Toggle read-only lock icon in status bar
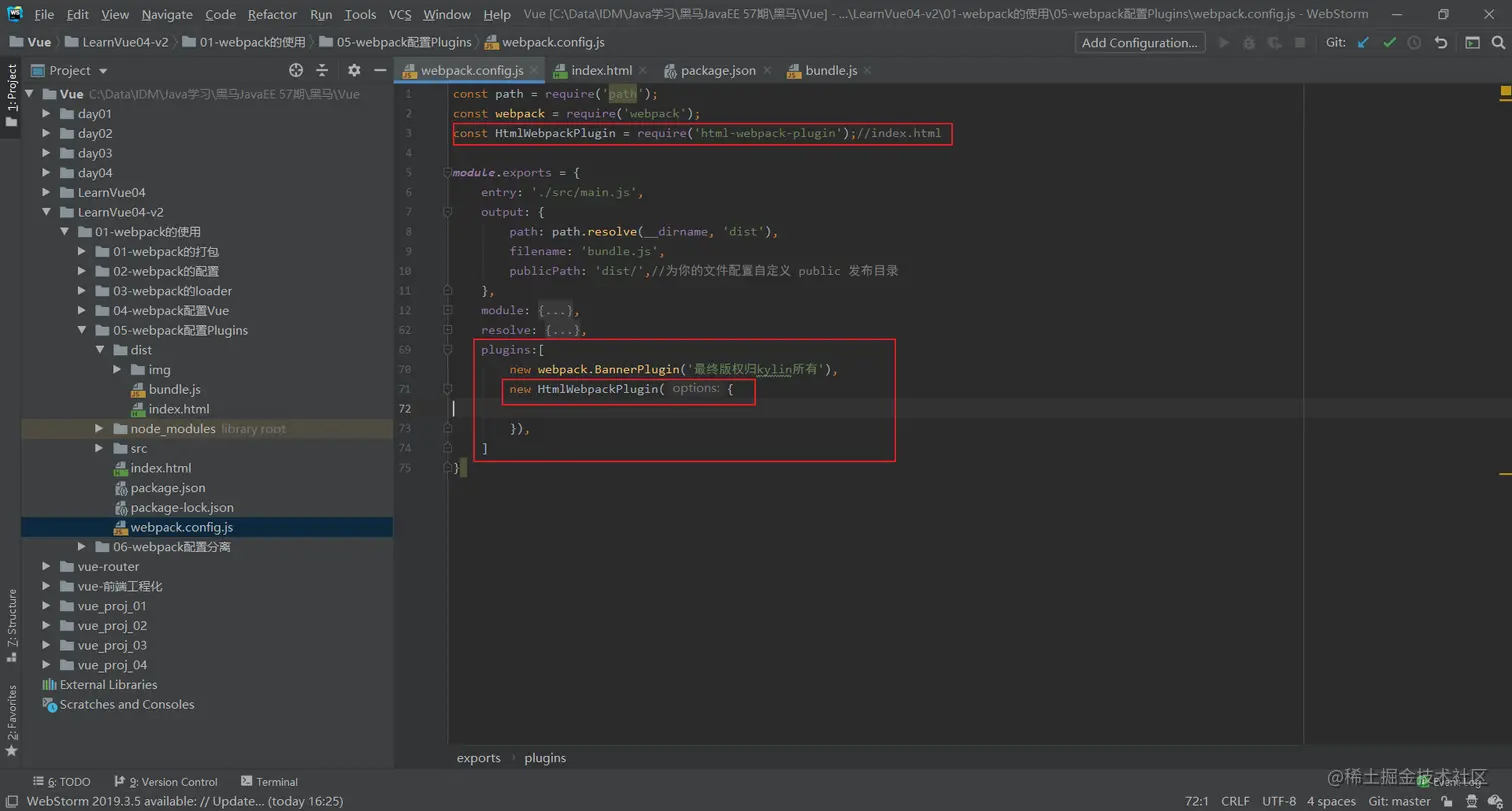This screenshot has height=811, width=1512. (1447, 801)
